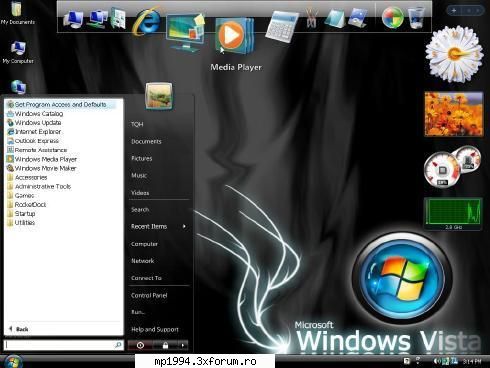This screenshot has width=490, height=368.
Task: Launch Internet Explorer in the dock
Action: point(146,21)
